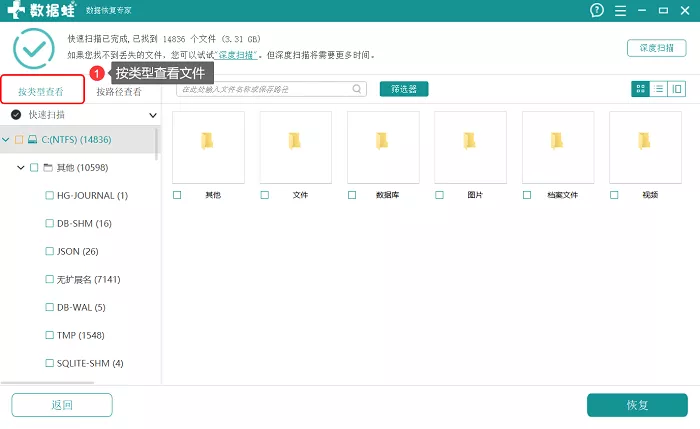This screenshot has height=429, width=700.
Task: Click the tree panel vertical scrollbar
Action: [156, 144]
